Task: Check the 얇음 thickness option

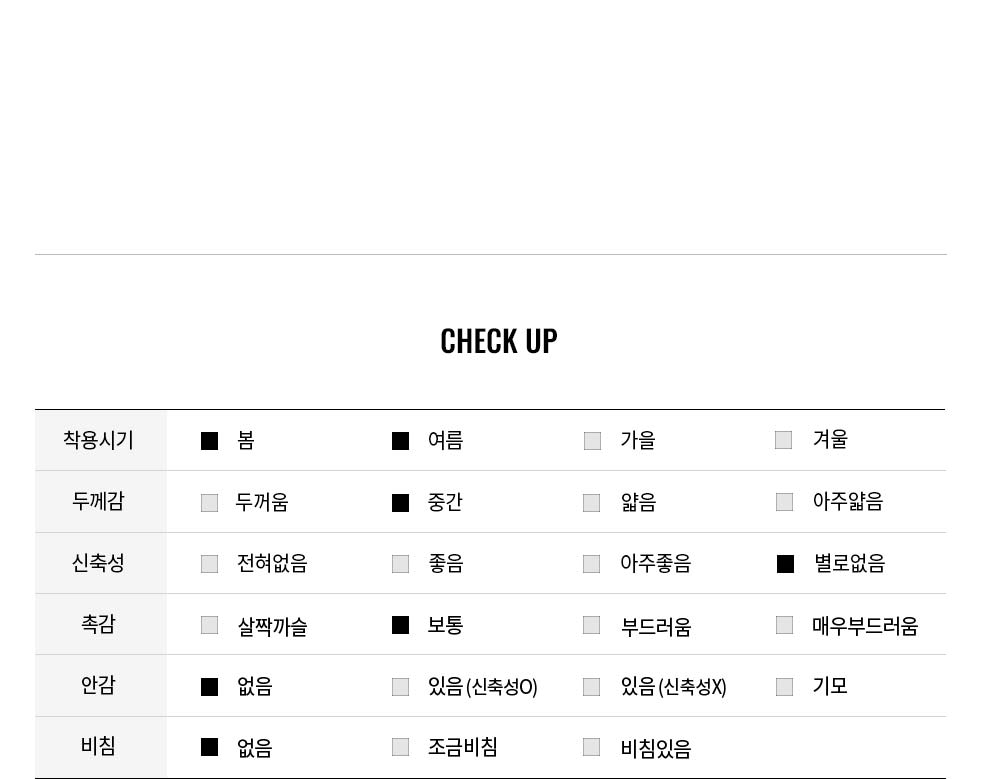Action: pos(591,503)
